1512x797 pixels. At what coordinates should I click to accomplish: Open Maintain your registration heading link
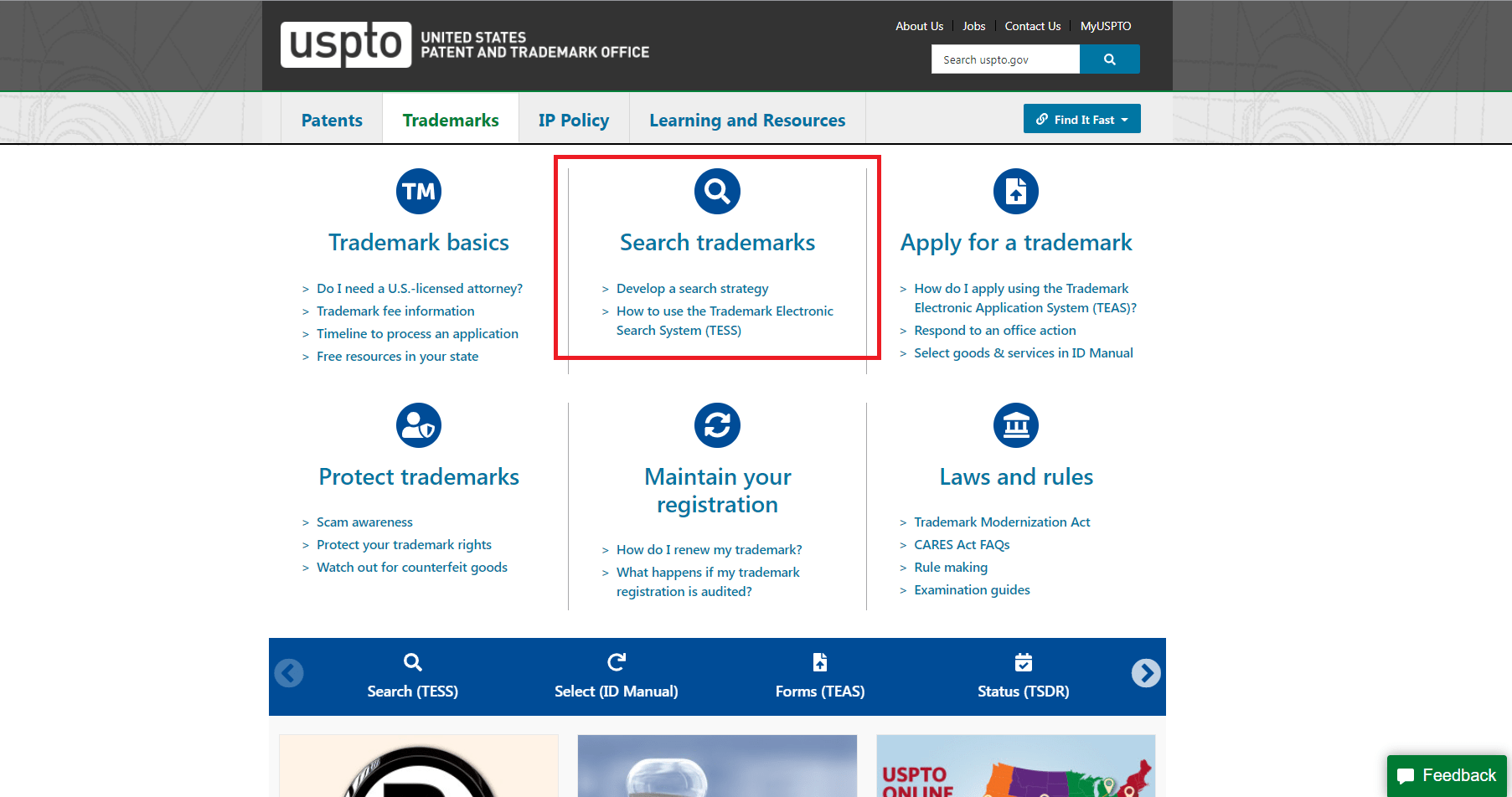coord(717,491)
